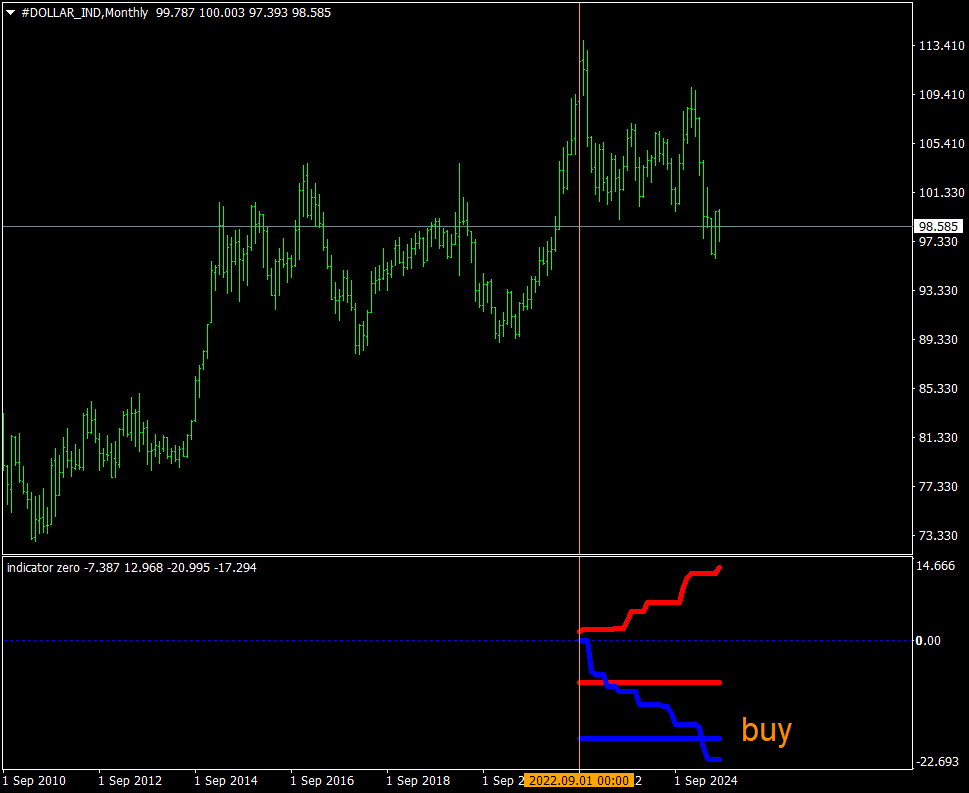The image size is (969, 793).
Task: Click the triangle arrow beside #DOLLAR_IND title
Action: click(x=10, y=13)
